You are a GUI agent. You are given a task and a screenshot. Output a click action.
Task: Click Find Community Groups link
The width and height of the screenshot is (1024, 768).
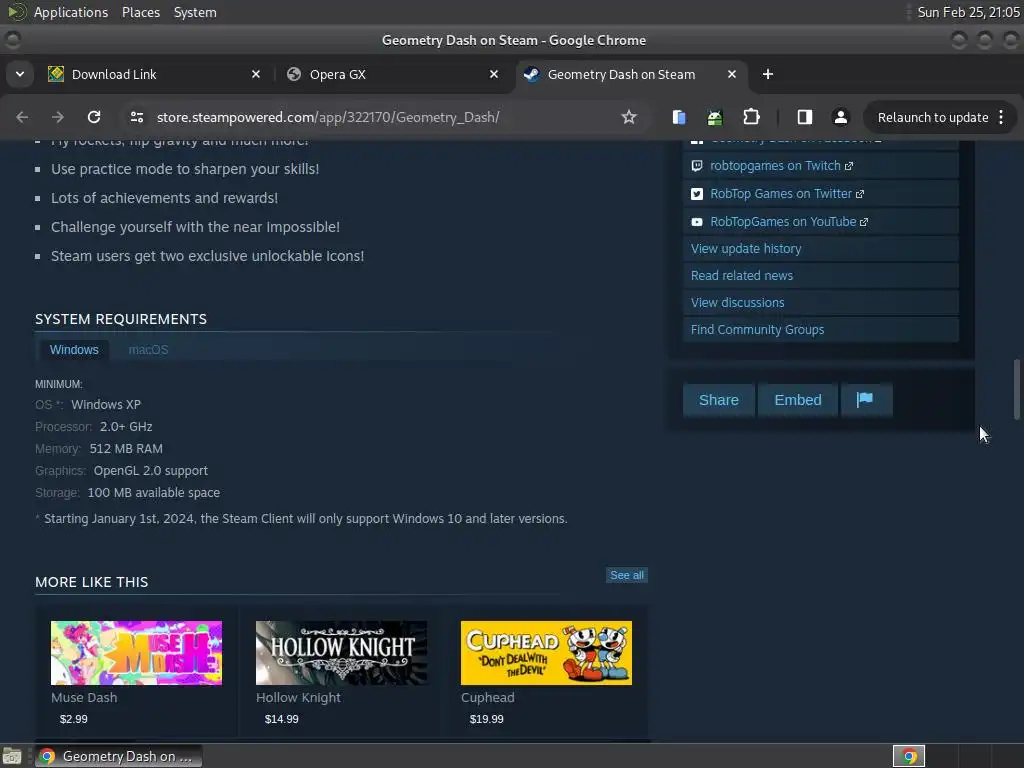coord(757,330)
